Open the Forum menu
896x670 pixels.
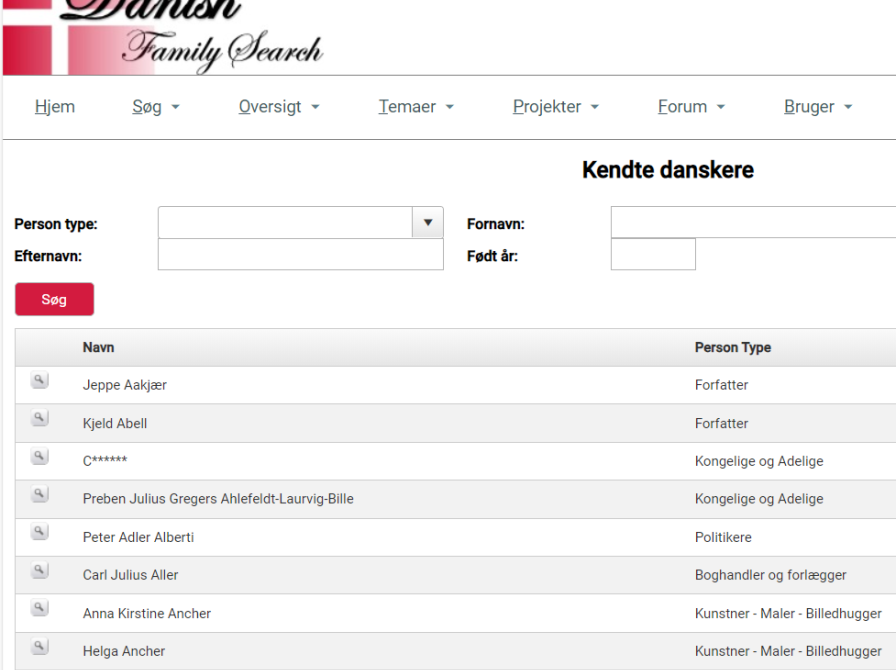click(691, 107)
